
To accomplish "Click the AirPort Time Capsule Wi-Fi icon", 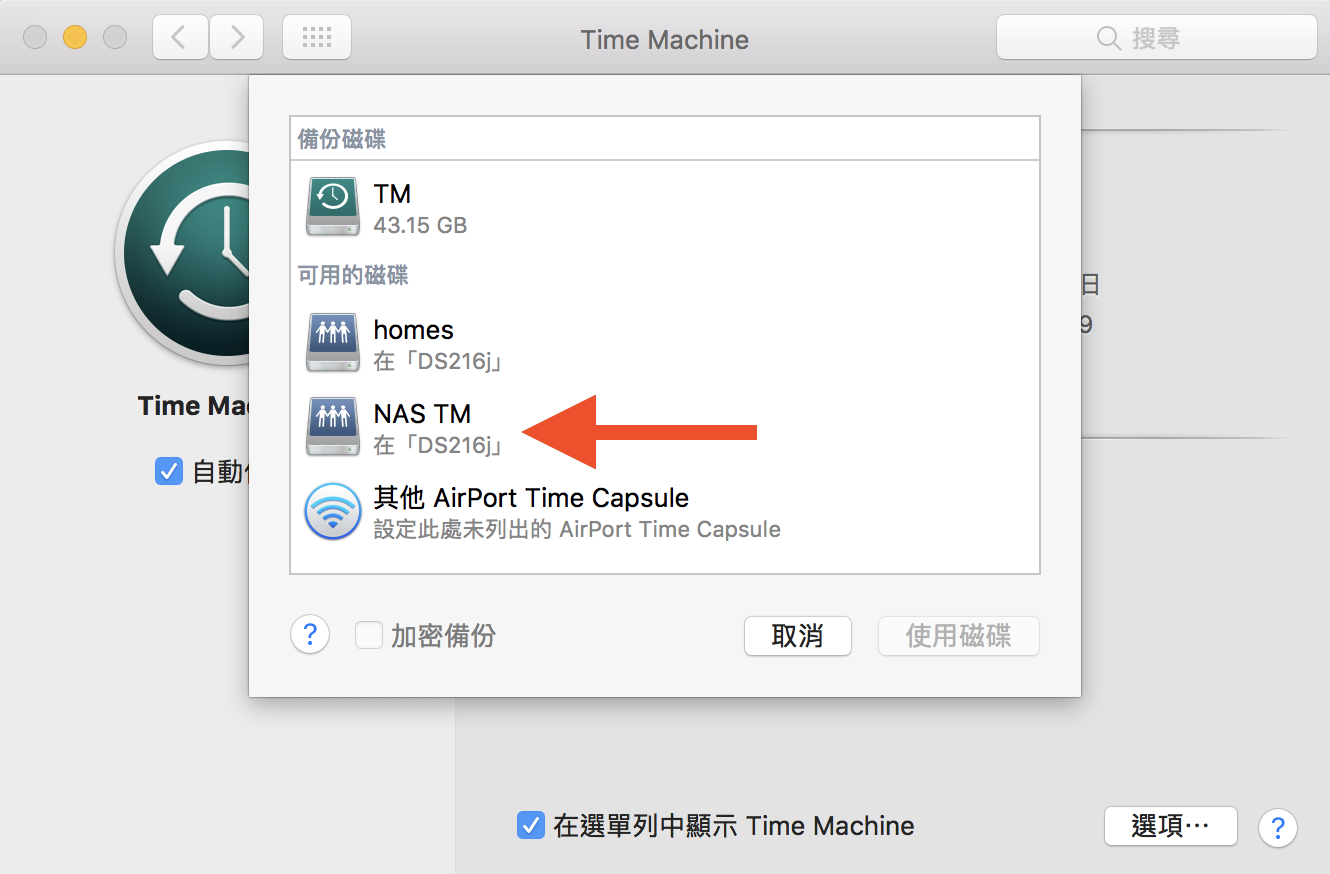I will 333,511.
